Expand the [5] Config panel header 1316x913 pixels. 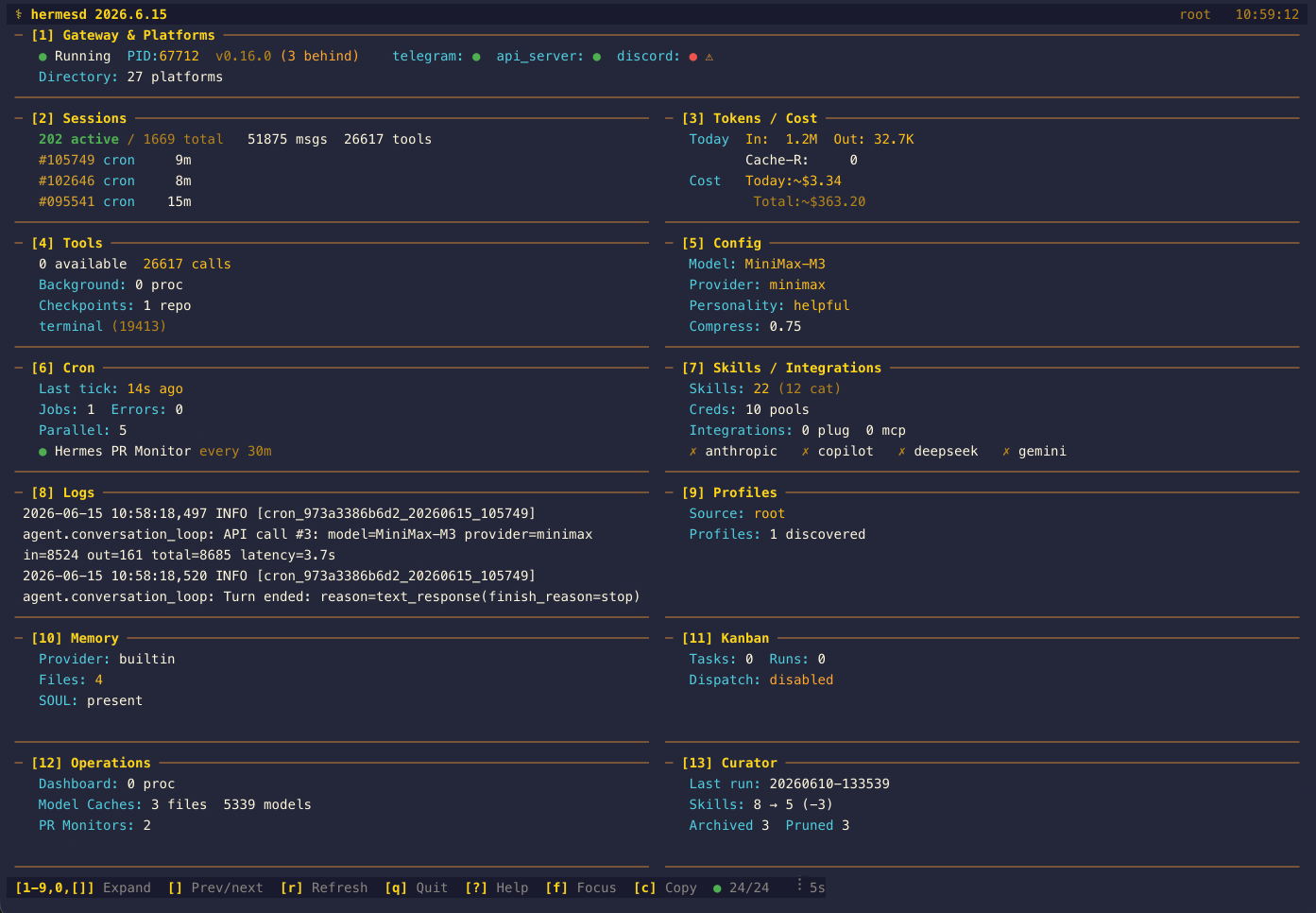click(x=721, y=243)
